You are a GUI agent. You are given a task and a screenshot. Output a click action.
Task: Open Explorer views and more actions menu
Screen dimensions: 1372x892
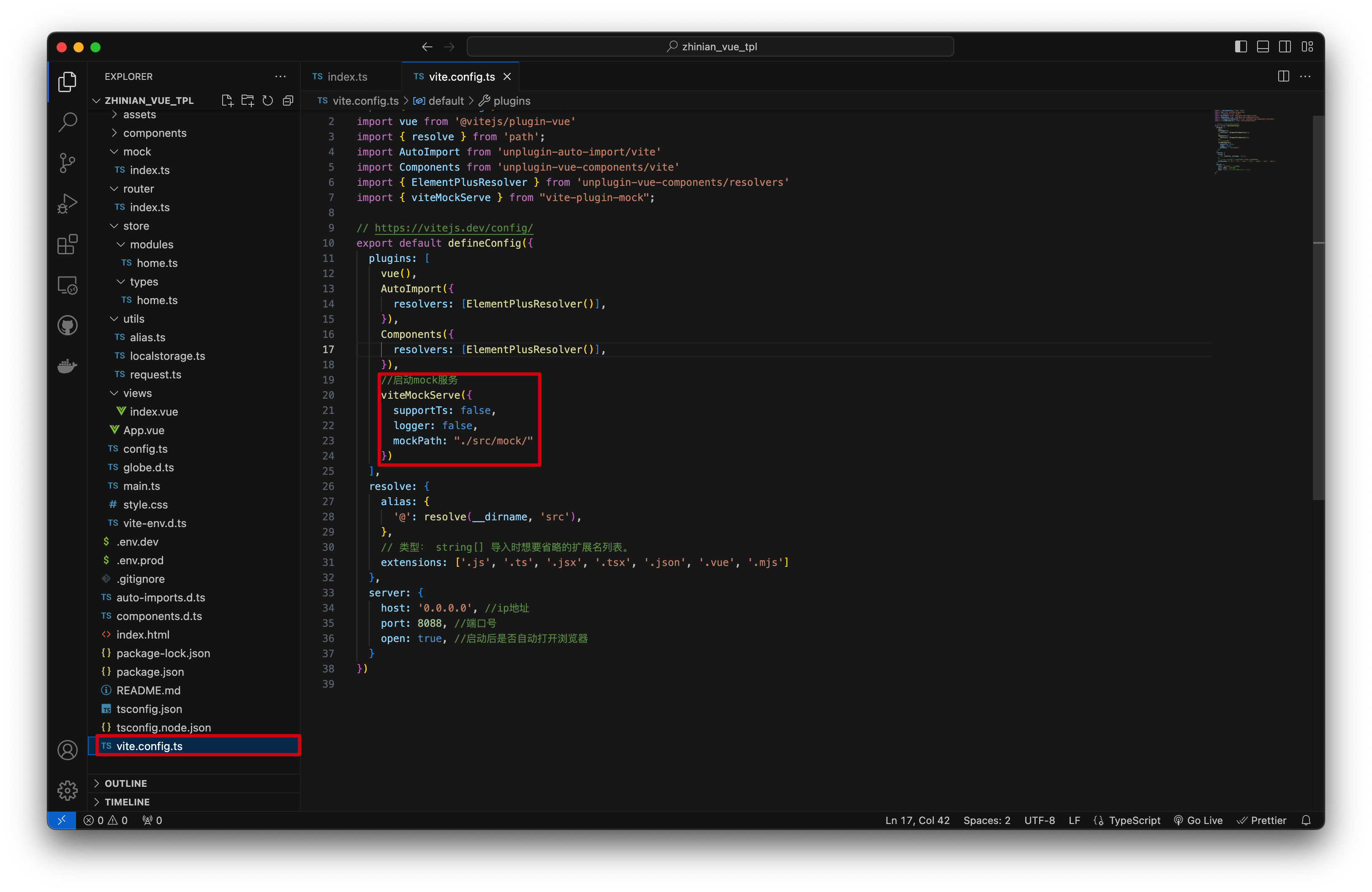[x=280, y=76]
